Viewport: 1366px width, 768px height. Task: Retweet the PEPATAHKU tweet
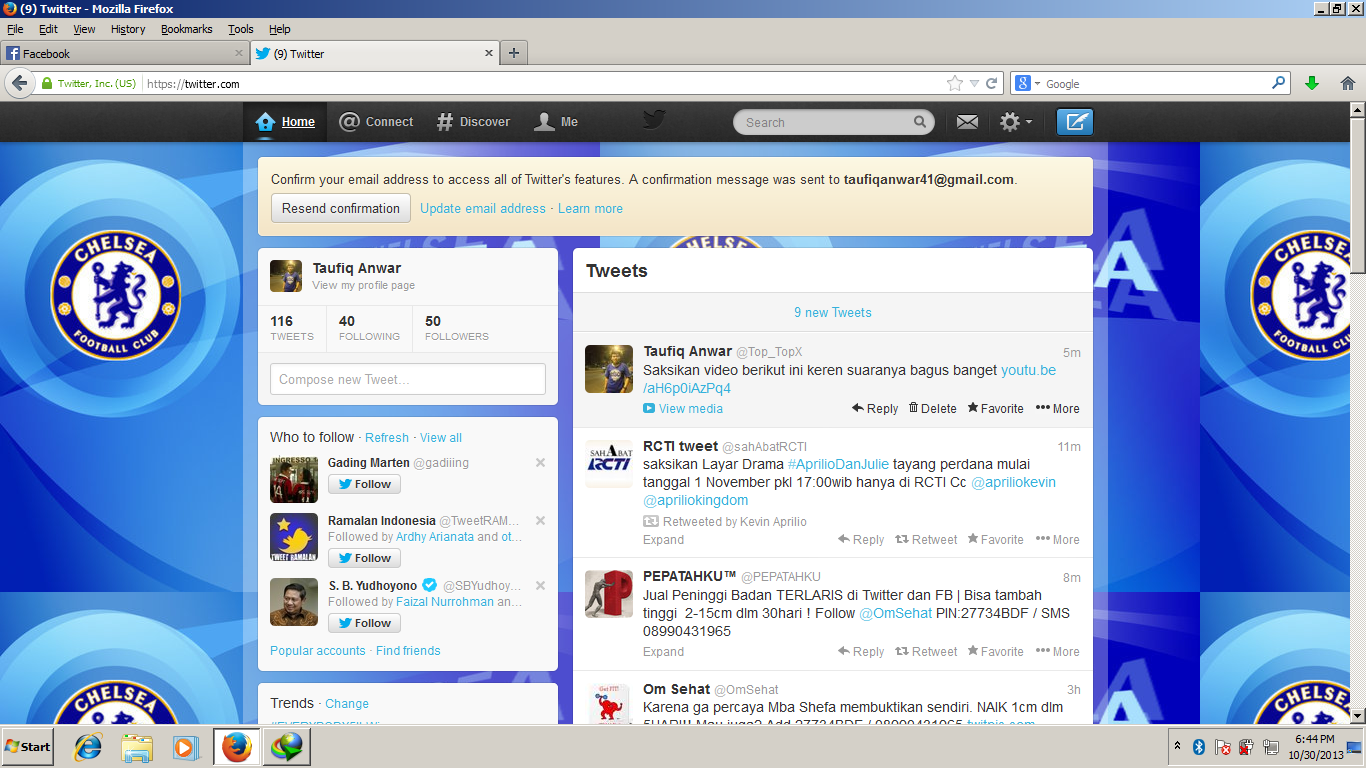coord(926,651)
